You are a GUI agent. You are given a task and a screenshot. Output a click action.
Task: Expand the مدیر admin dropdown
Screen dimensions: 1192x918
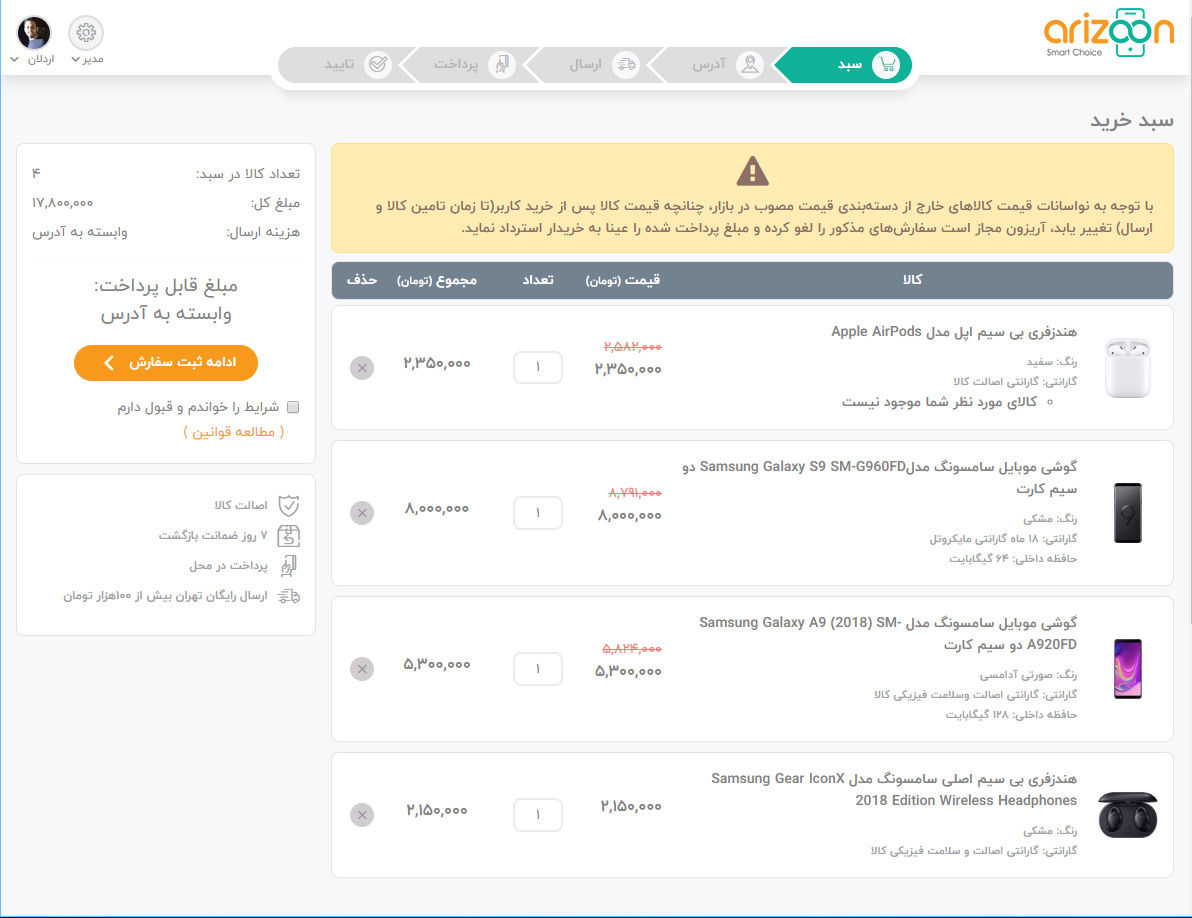click(x=87, y=59)
